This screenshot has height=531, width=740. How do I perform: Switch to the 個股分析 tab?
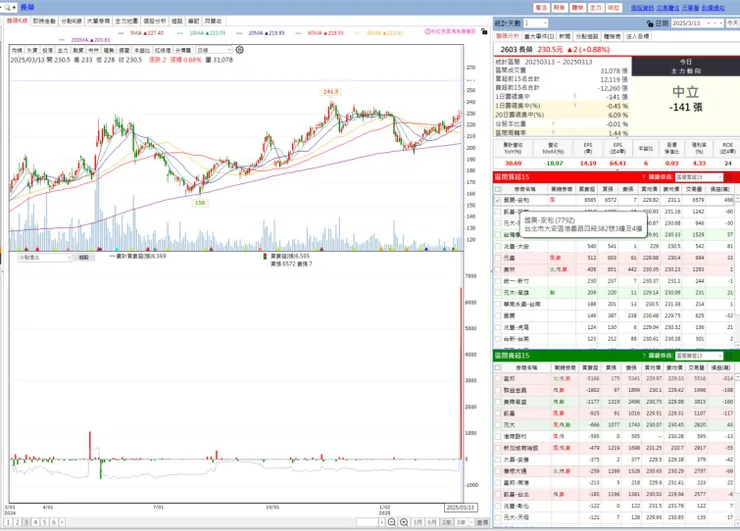pyautogui.click(x=155, y=21)
